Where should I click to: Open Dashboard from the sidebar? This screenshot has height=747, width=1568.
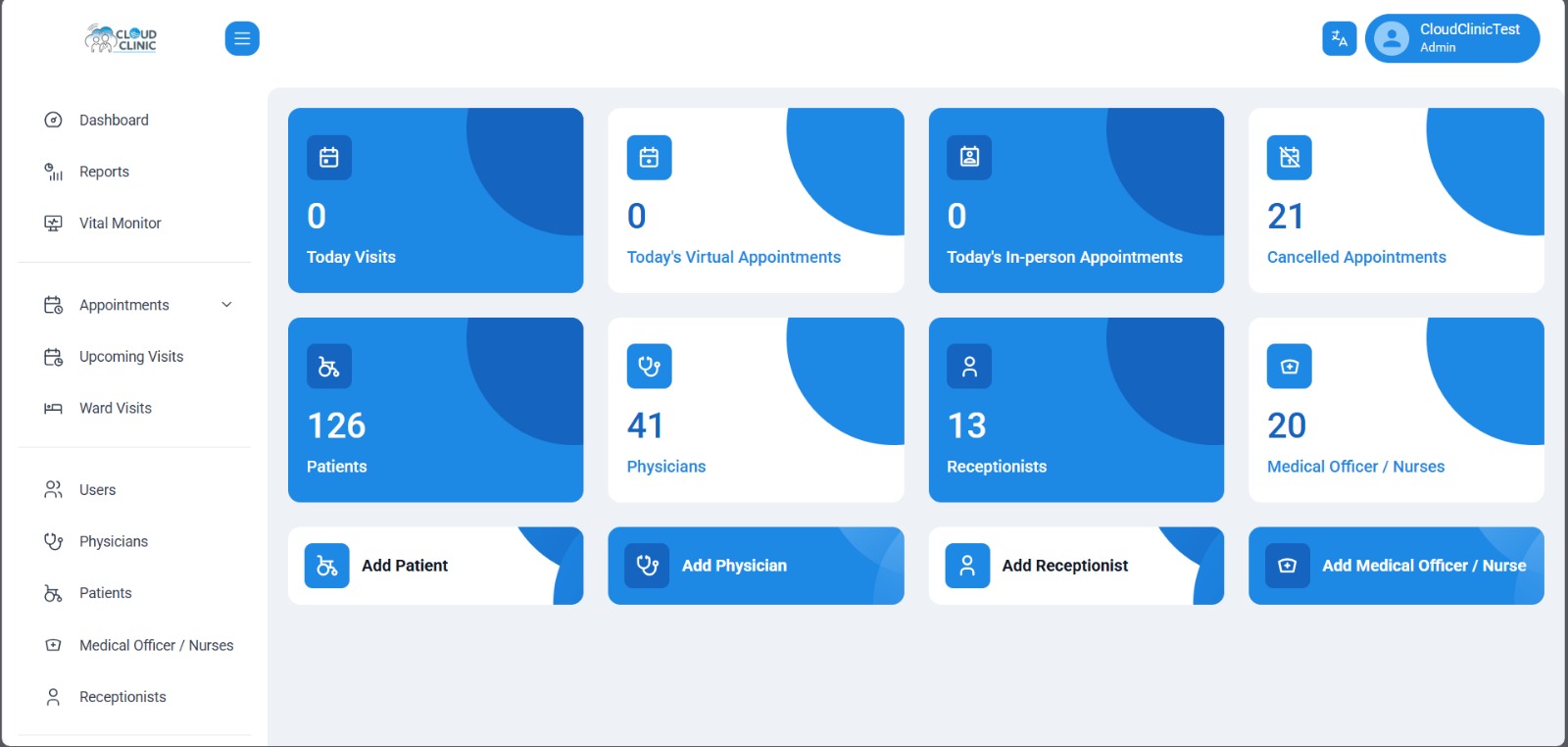click(114, 120)
